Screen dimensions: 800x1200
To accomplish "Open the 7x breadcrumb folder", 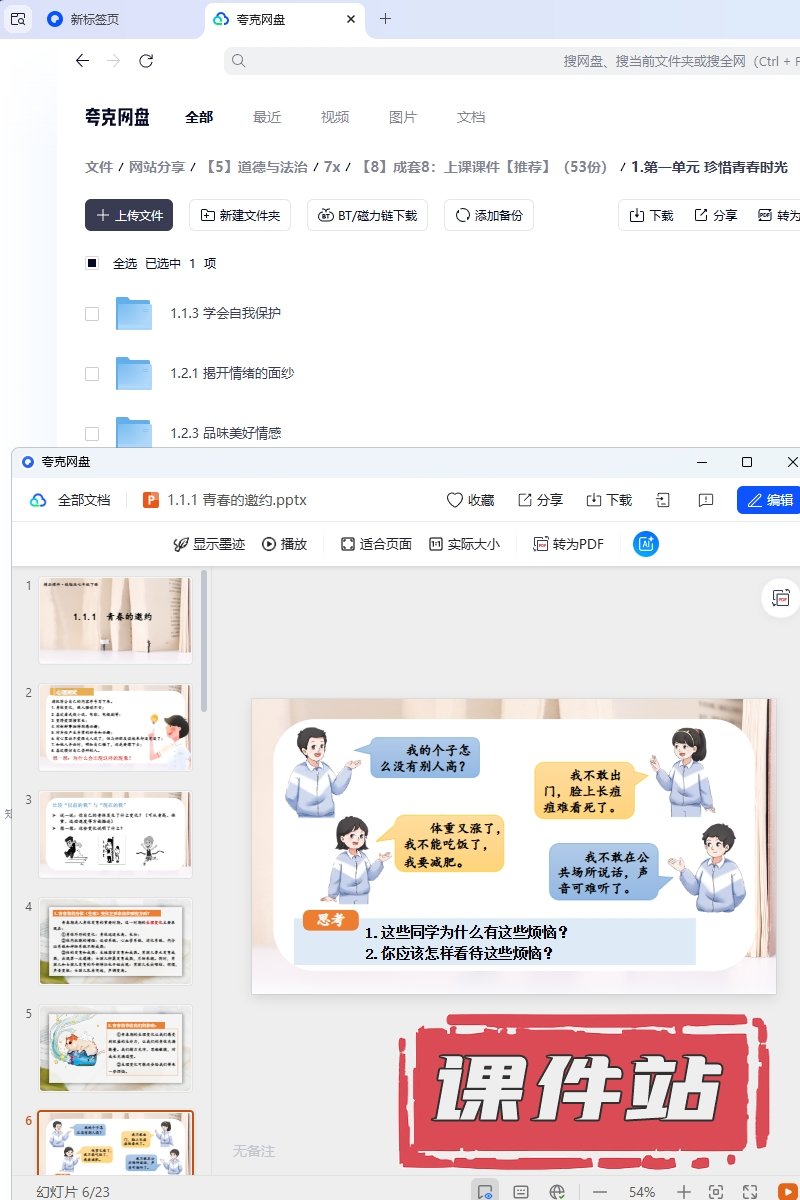I will (332, 167).
